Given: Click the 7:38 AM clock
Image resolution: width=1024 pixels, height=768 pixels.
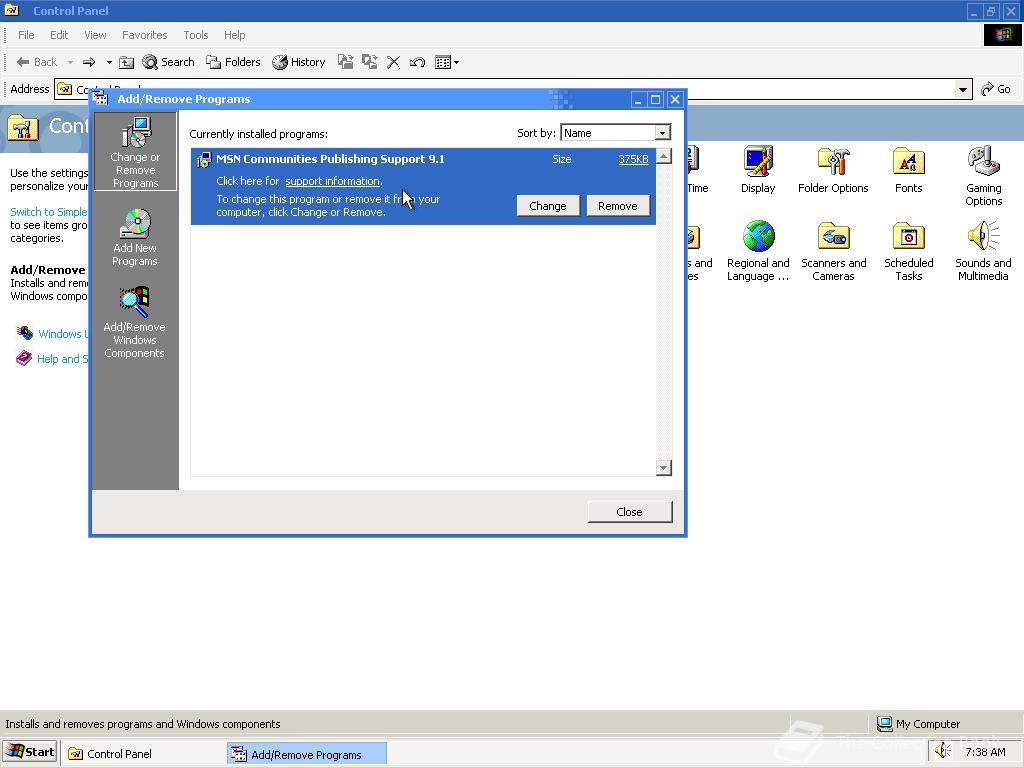Looking at the screenshot, I should tap(985, 752).
